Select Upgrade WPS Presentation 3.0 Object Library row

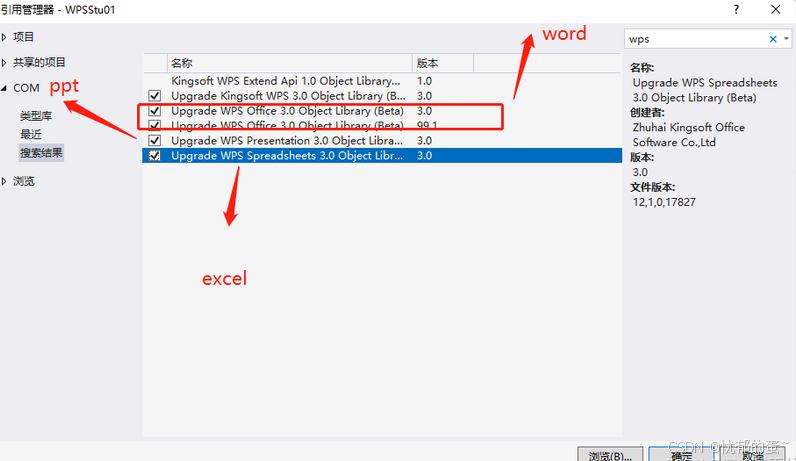pos(382,140)
